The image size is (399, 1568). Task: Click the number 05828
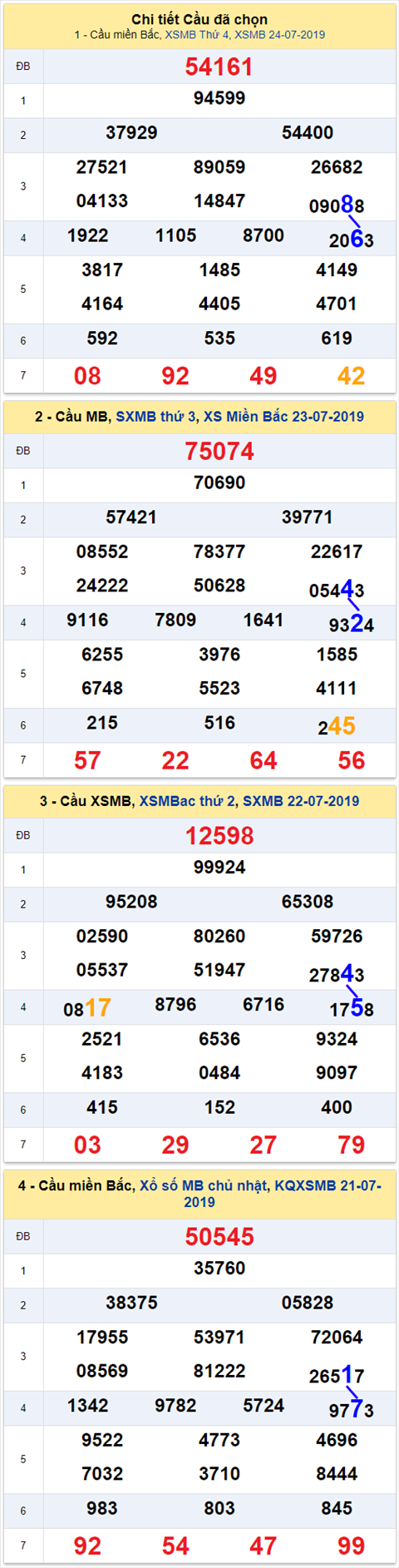[308, 1303]
